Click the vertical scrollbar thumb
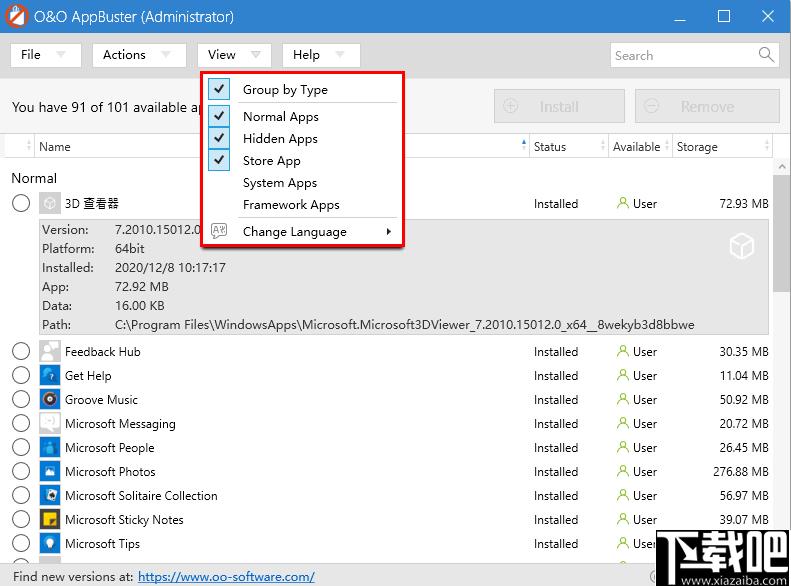The image size is (791, 586). (x=781, y=233)
